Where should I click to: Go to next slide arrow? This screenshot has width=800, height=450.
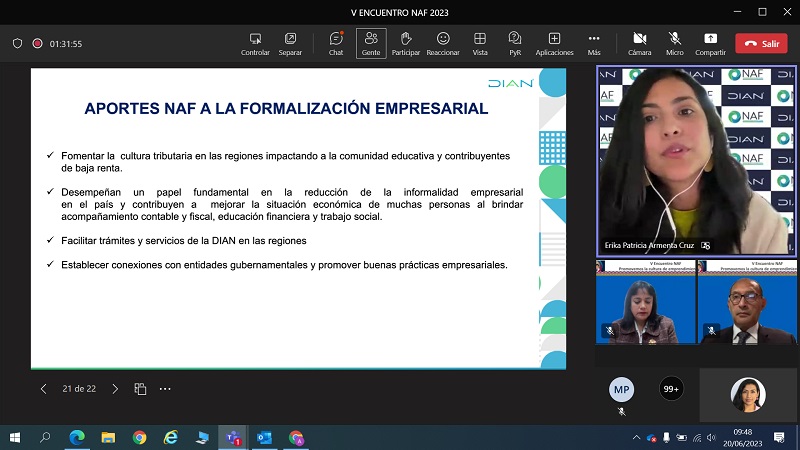coord(115,389)
